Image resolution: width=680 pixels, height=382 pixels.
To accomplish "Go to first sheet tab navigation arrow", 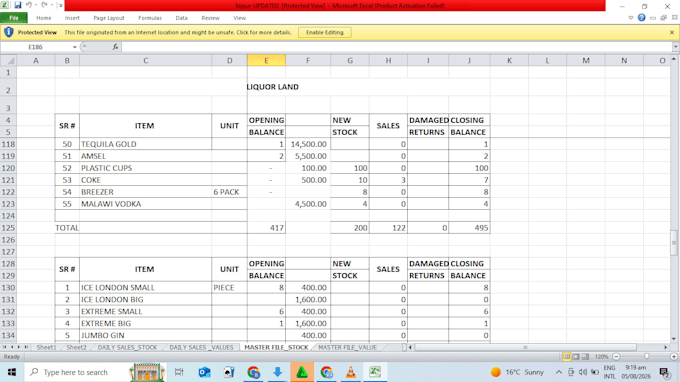I will point(4,347).
